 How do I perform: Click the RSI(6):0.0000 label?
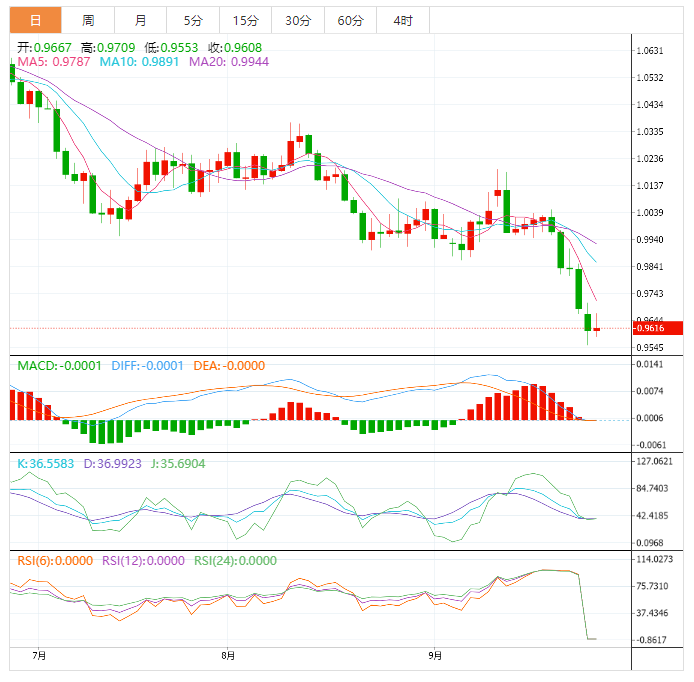pos(55,561)
